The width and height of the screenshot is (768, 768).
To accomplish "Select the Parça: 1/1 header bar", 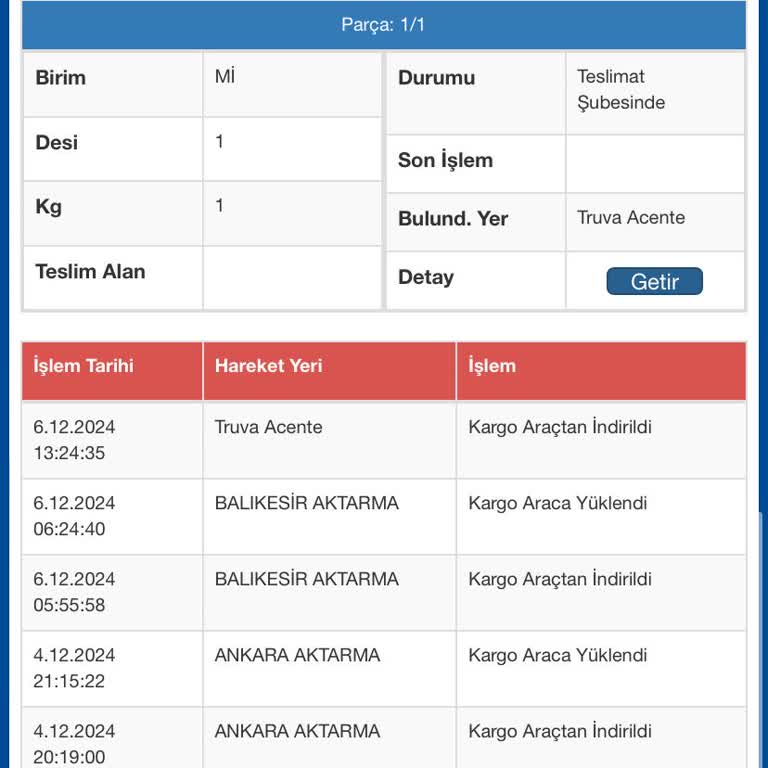I will coord(383,25).
